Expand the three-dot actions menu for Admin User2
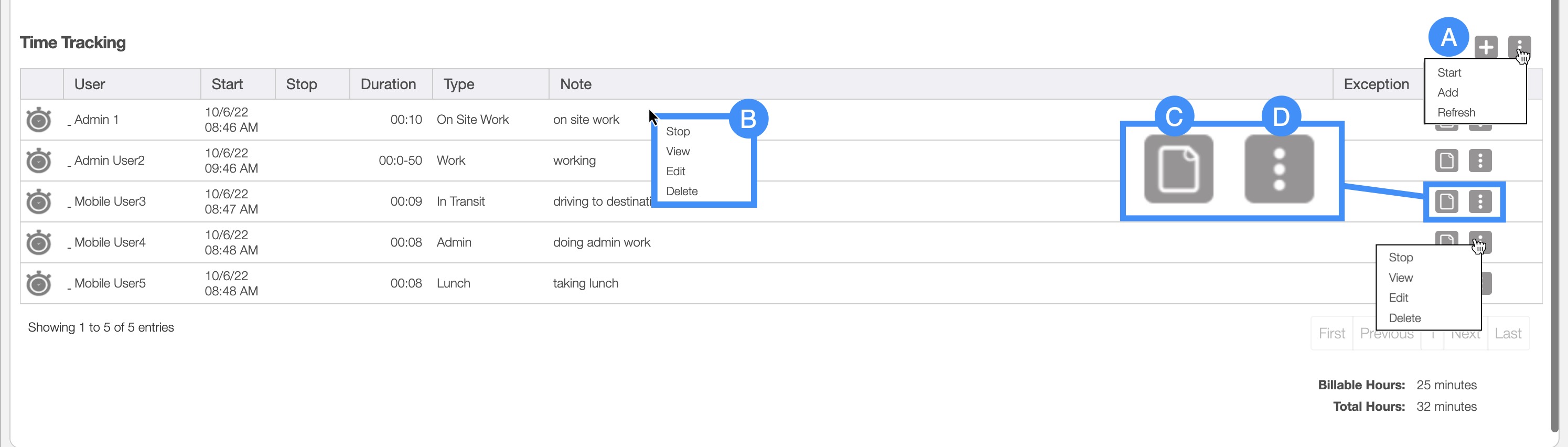 (x=1480, y=161)
